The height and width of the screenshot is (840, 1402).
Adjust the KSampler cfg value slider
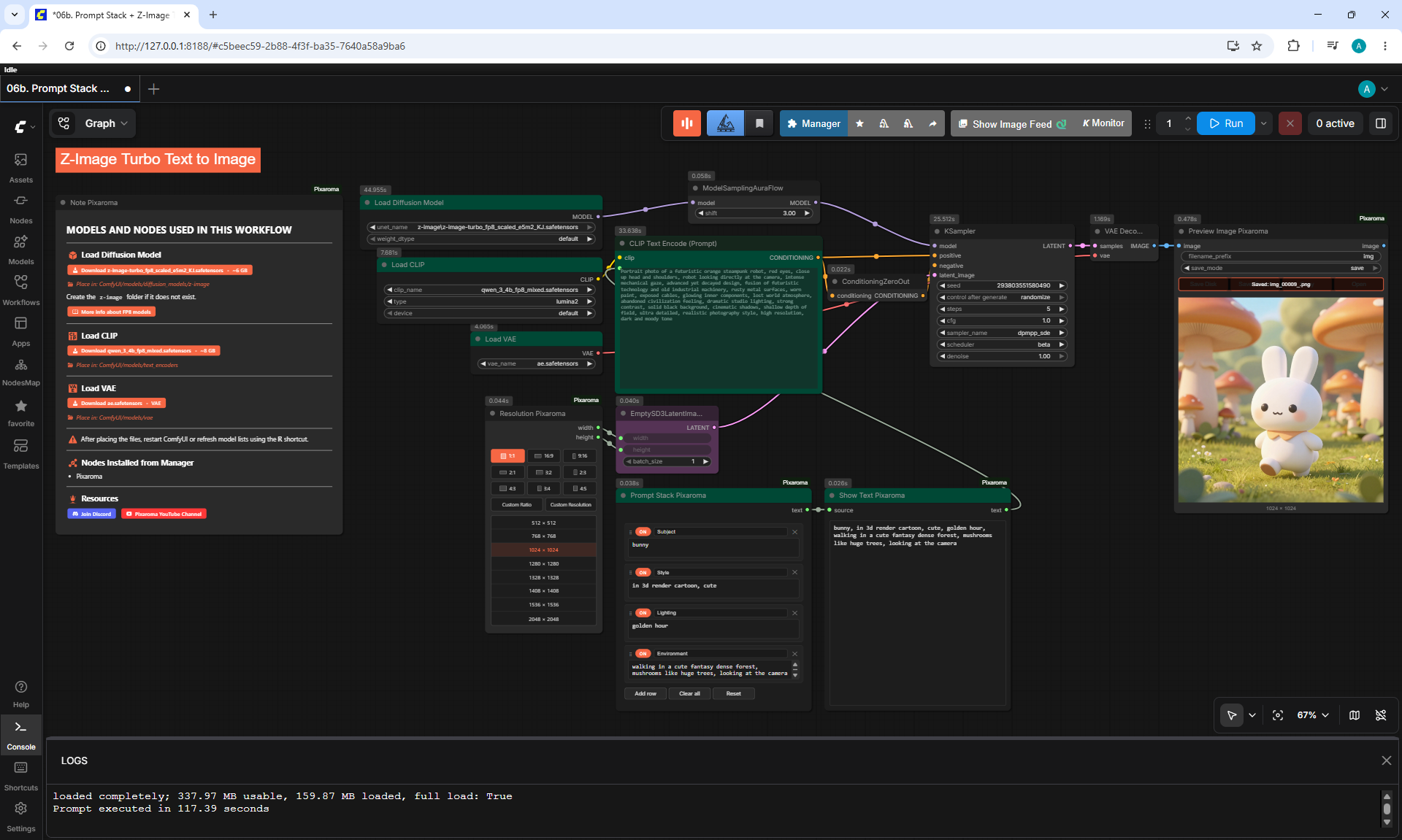pos(1002,320)
